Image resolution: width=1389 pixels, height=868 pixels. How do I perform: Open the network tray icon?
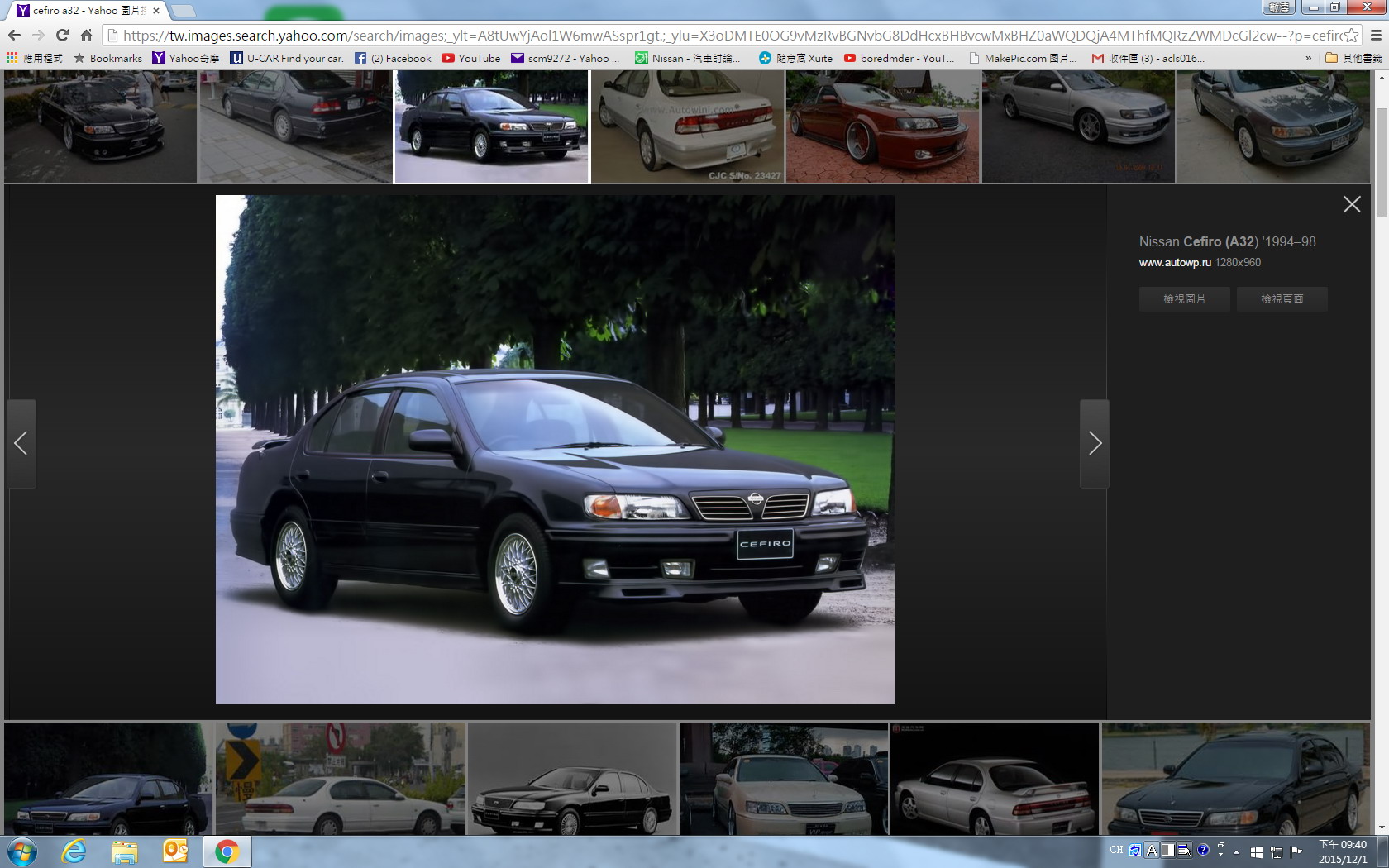coord(1277,851)
